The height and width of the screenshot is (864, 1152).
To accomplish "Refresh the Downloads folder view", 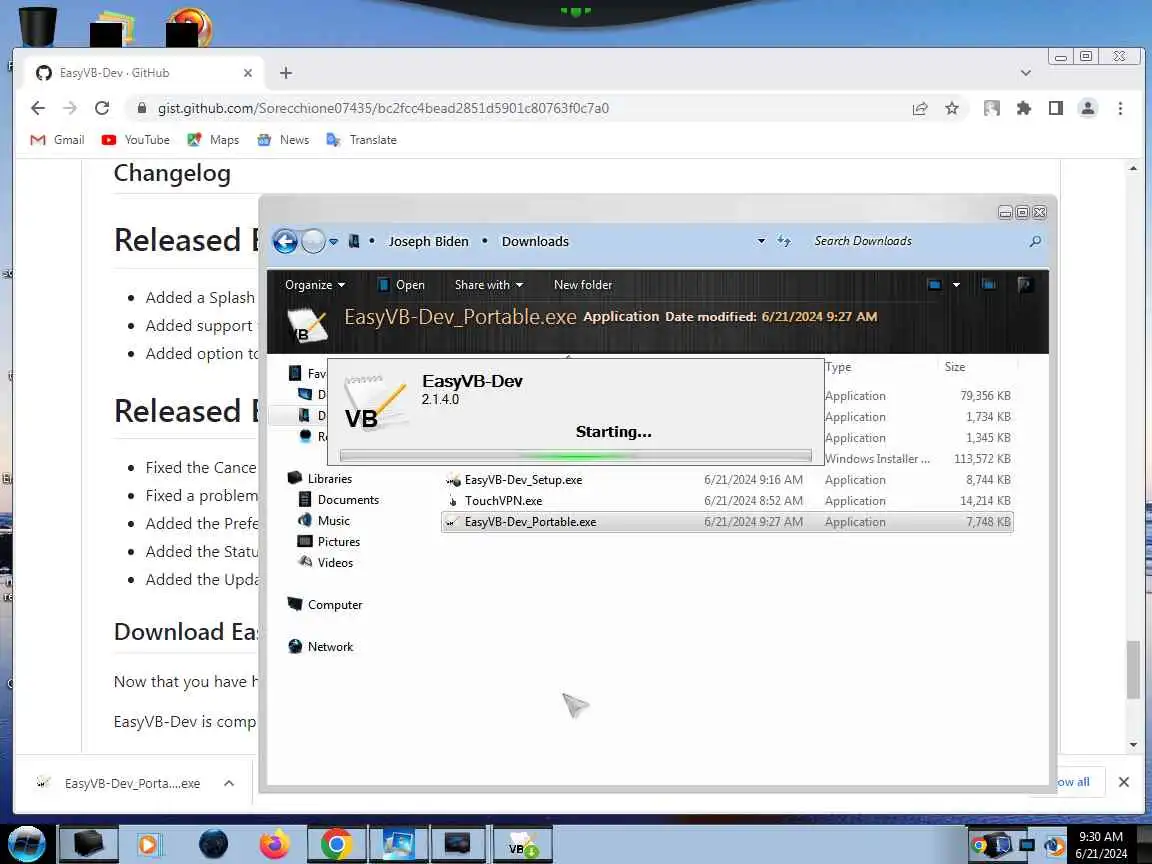I will [784, 241].
